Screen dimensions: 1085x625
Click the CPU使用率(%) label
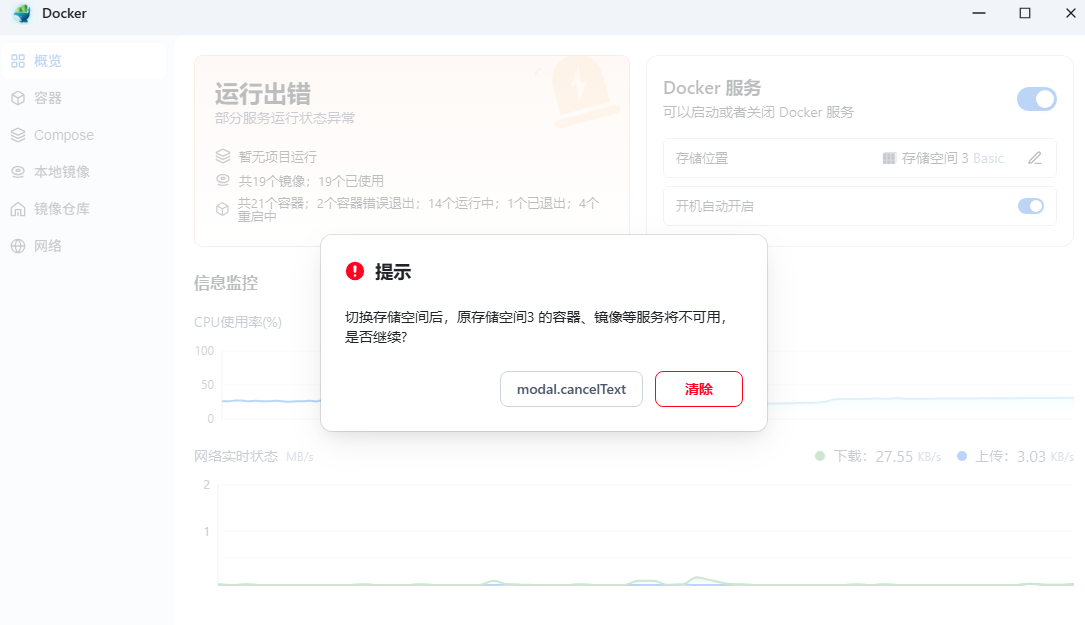pos(238,322)
